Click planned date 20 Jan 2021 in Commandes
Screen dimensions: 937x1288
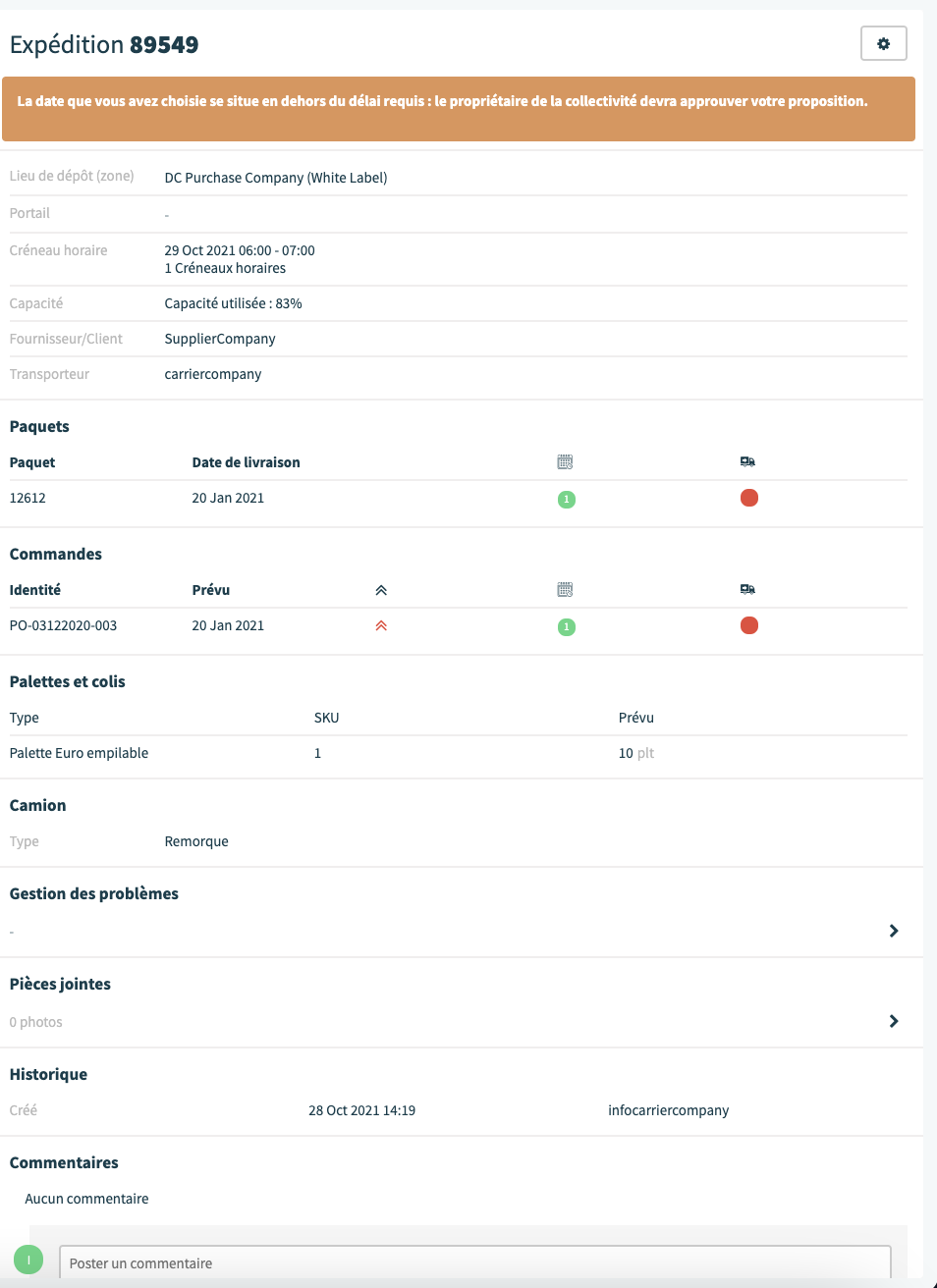tap(228, 625)
